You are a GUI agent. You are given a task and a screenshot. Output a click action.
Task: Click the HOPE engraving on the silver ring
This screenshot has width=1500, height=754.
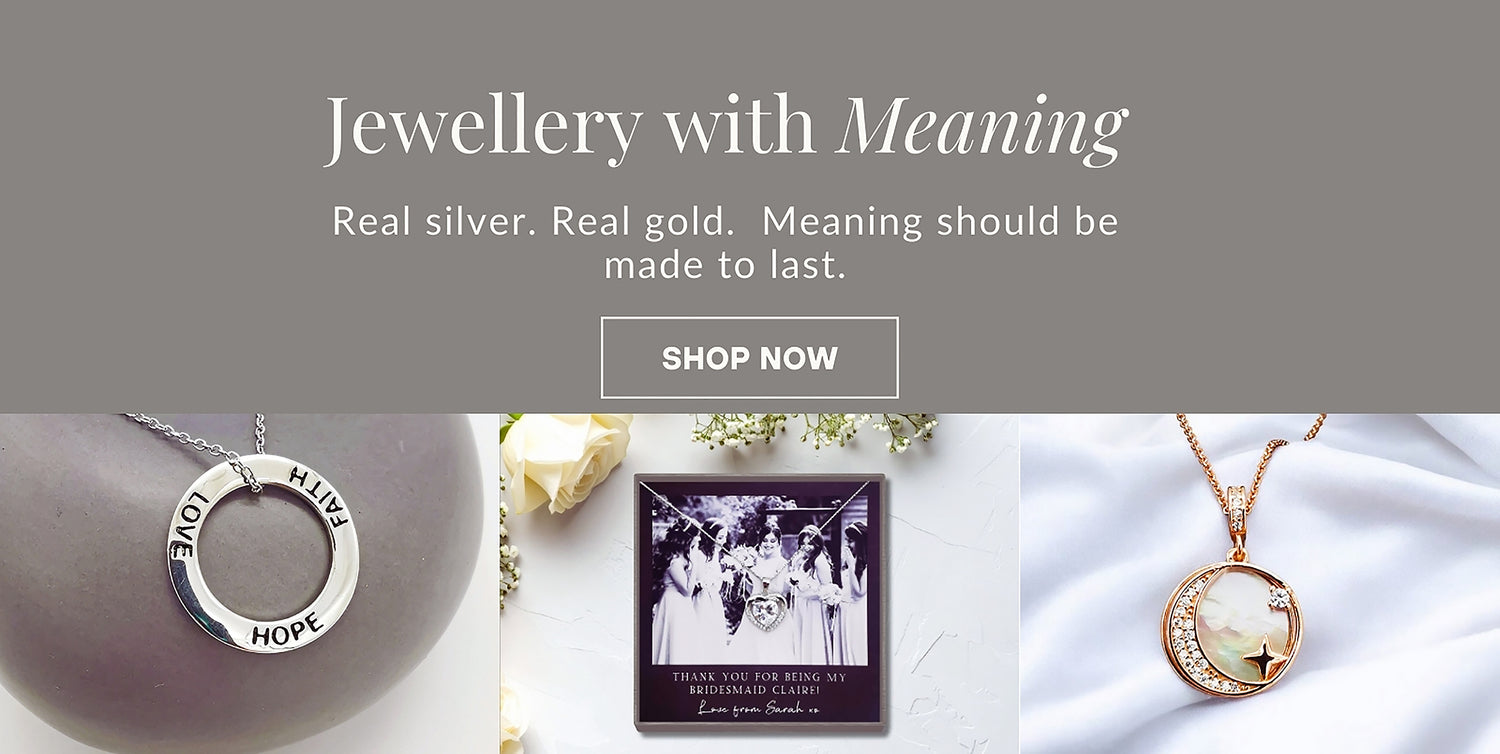pyautogui.click(x=287, y=629)
